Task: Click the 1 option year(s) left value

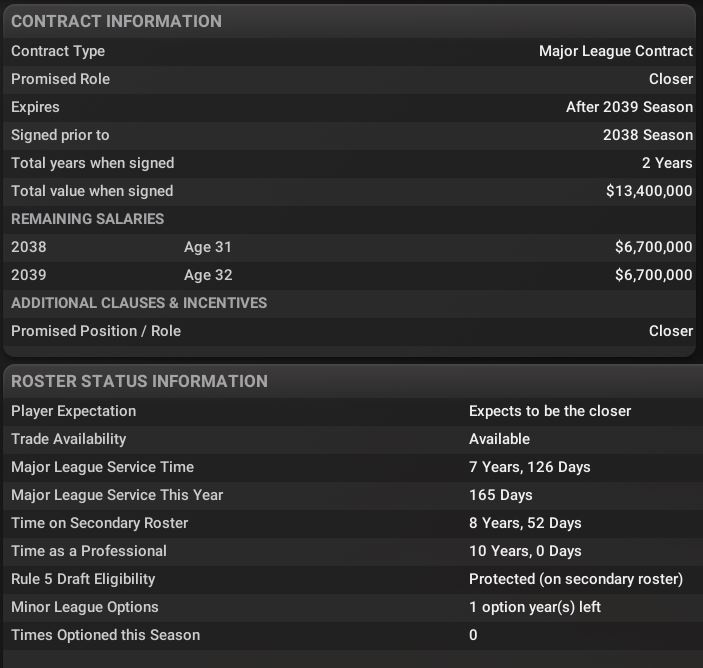Action: pyautogui.click(x=534, y=607)
